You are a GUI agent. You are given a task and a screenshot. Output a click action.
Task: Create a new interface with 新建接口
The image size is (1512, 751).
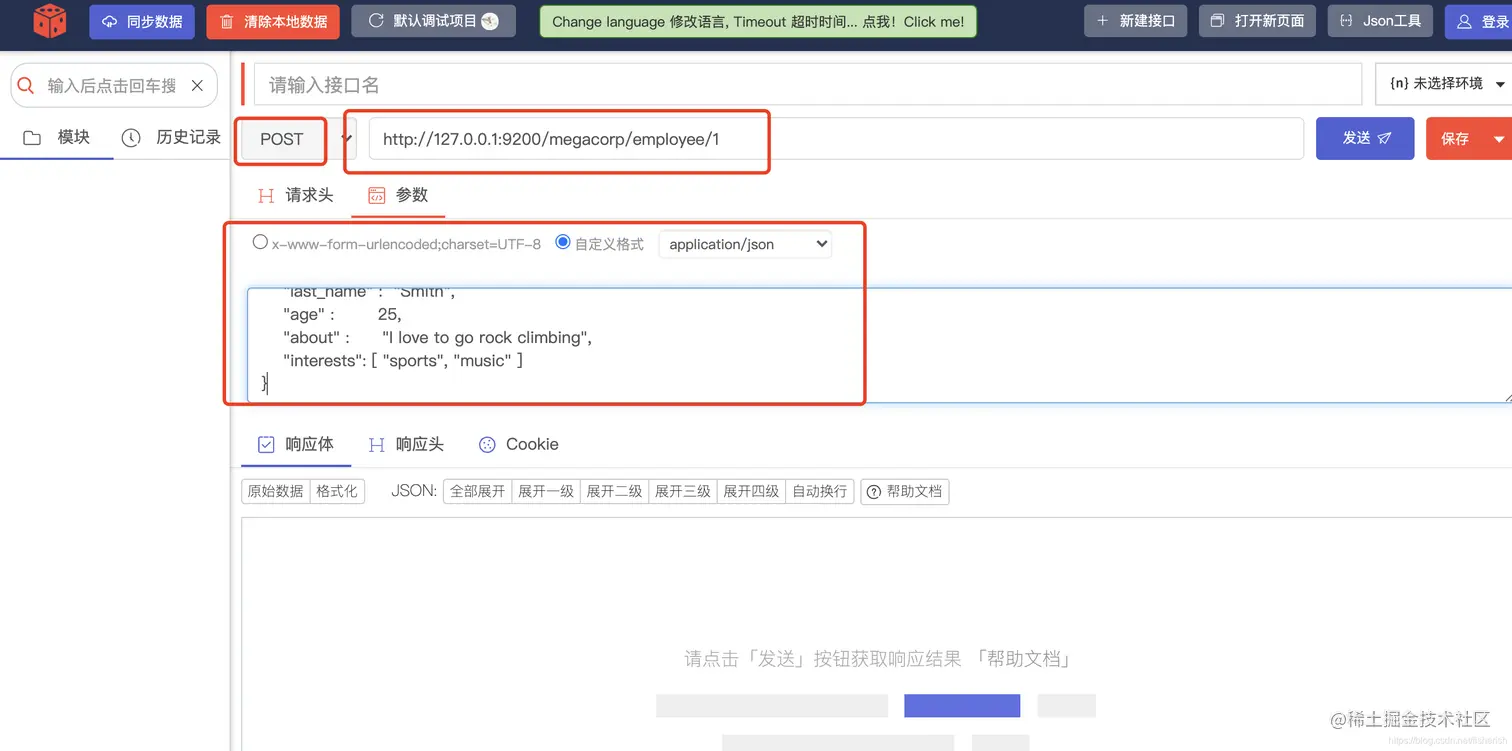(1135, 21)
